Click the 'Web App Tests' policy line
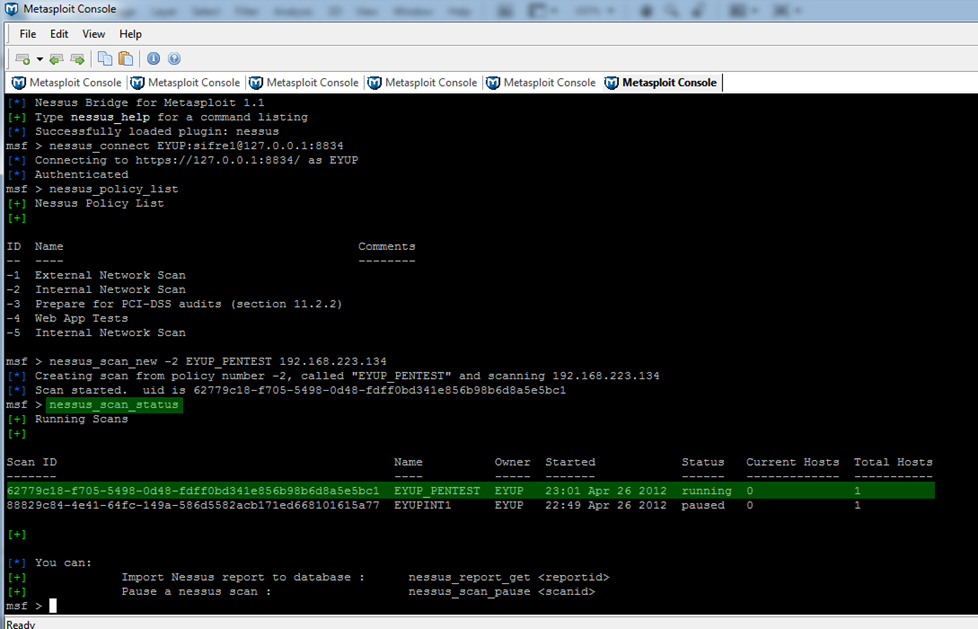The height and width of the screenshot is (629, 978). click(67, 318)
